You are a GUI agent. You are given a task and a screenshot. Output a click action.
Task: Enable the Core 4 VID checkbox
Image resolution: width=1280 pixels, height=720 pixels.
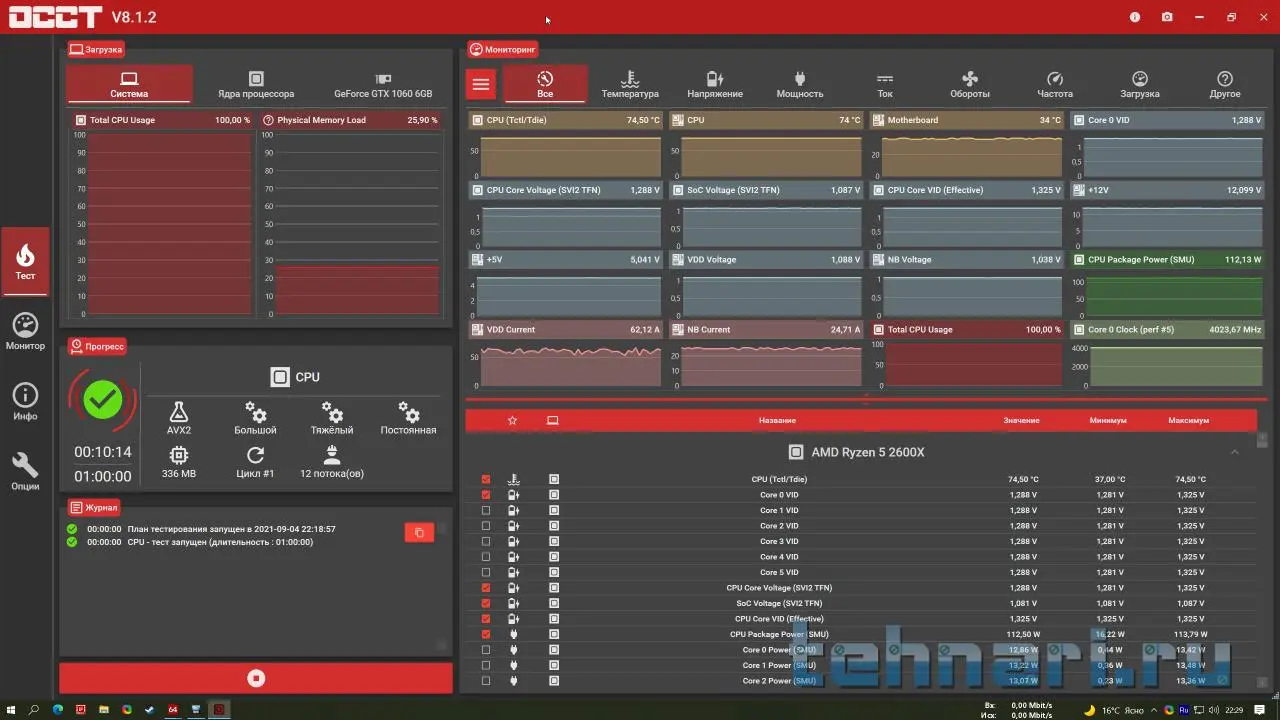[x=486, y=557]
